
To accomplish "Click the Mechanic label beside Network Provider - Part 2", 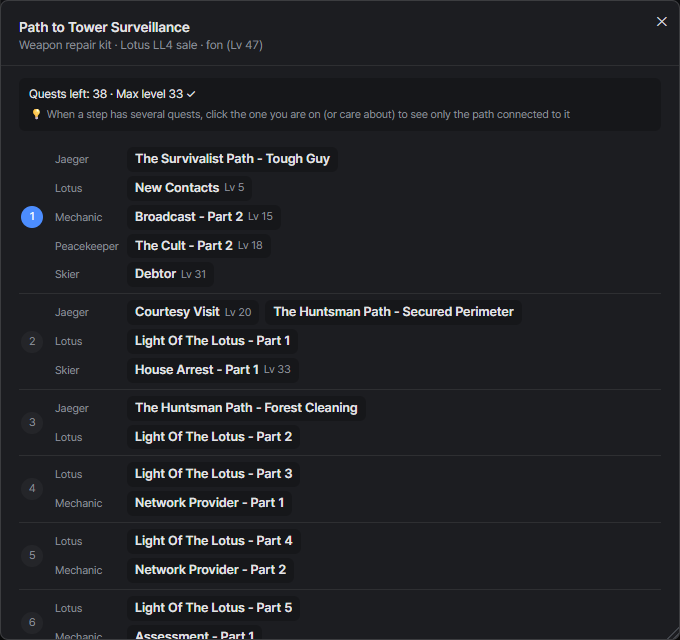I will coord(78,570).
